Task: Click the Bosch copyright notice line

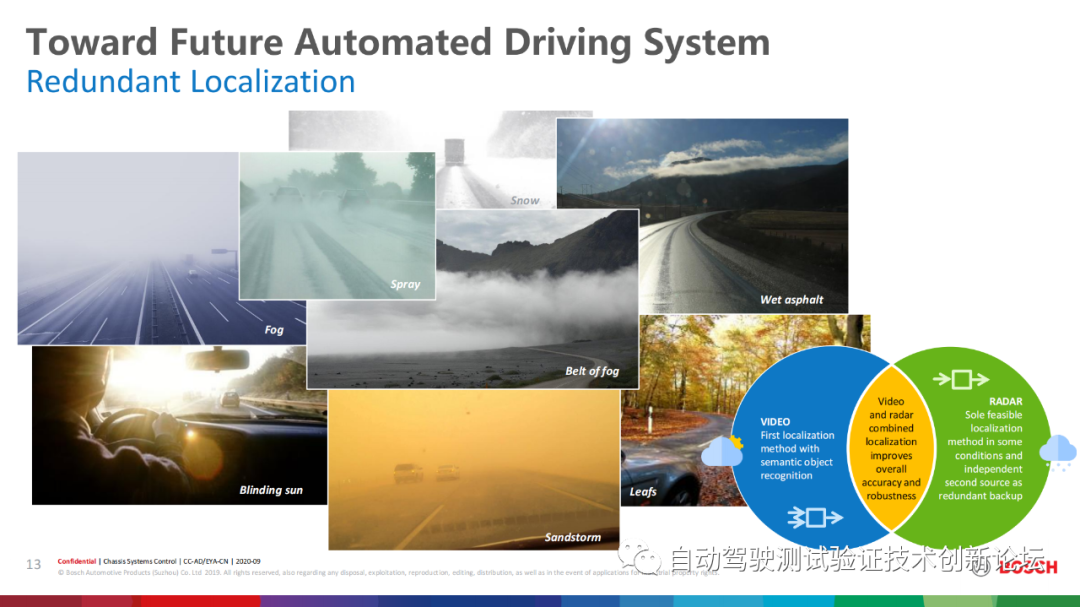Action: [x=388, y=573]
